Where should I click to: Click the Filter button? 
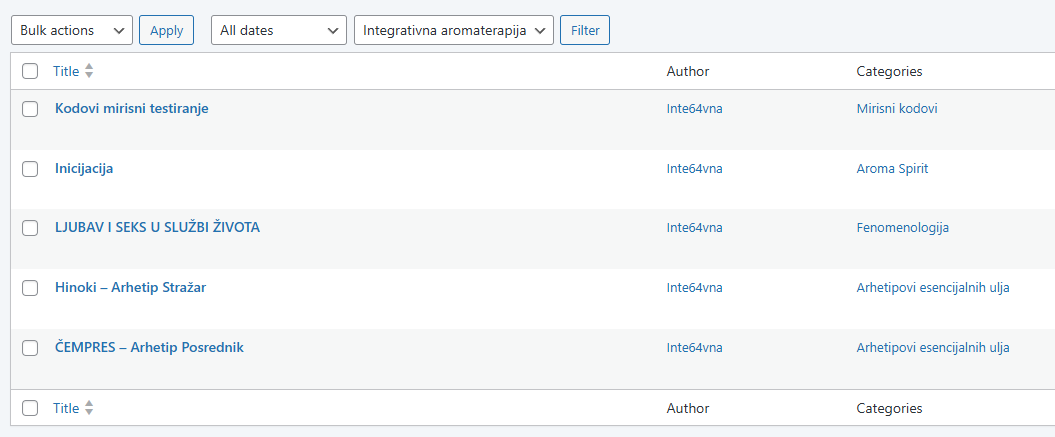tap(585, 30)
